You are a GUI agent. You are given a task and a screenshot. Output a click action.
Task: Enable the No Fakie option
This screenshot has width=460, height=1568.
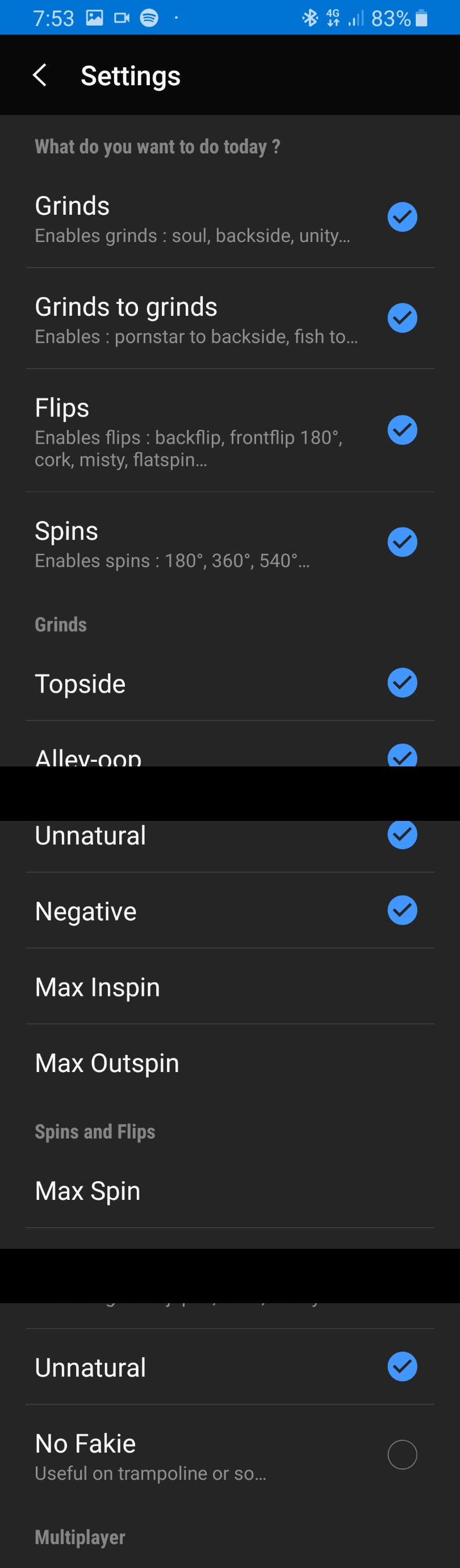(402, 1455)
